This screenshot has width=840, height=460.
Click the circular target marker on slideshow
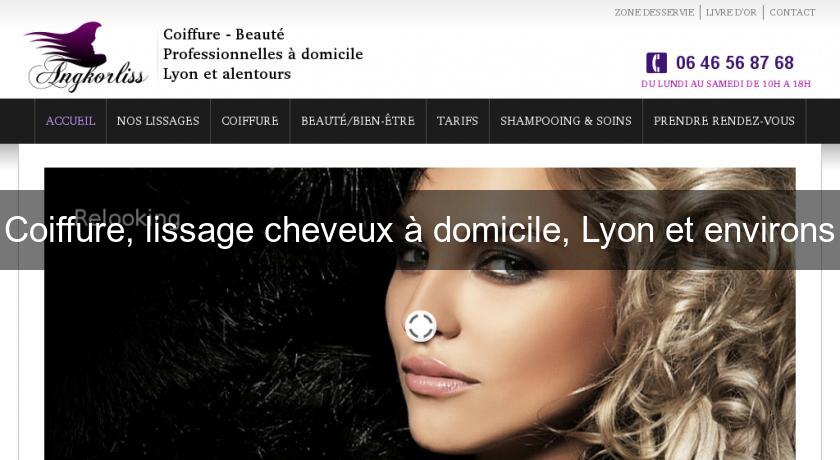tap(421, 326)
